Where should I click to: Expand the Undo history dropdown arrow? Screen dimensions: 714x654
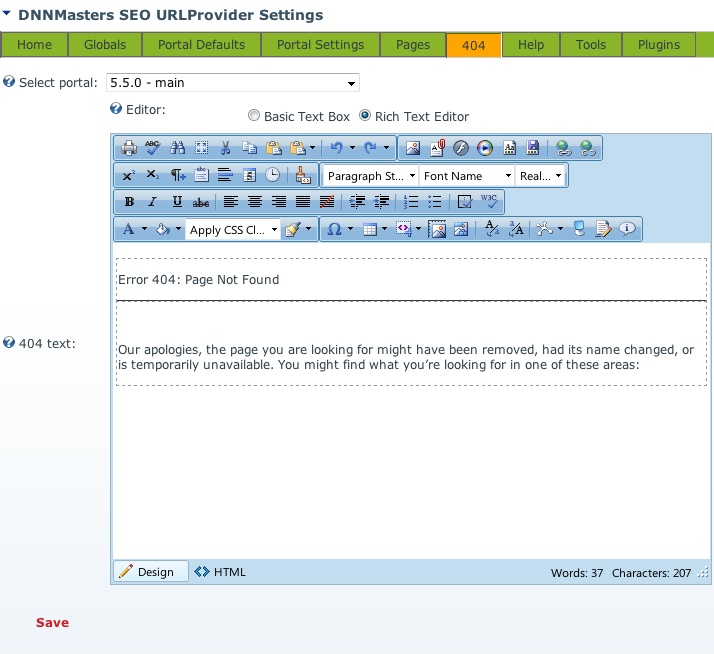coord(352,148)
